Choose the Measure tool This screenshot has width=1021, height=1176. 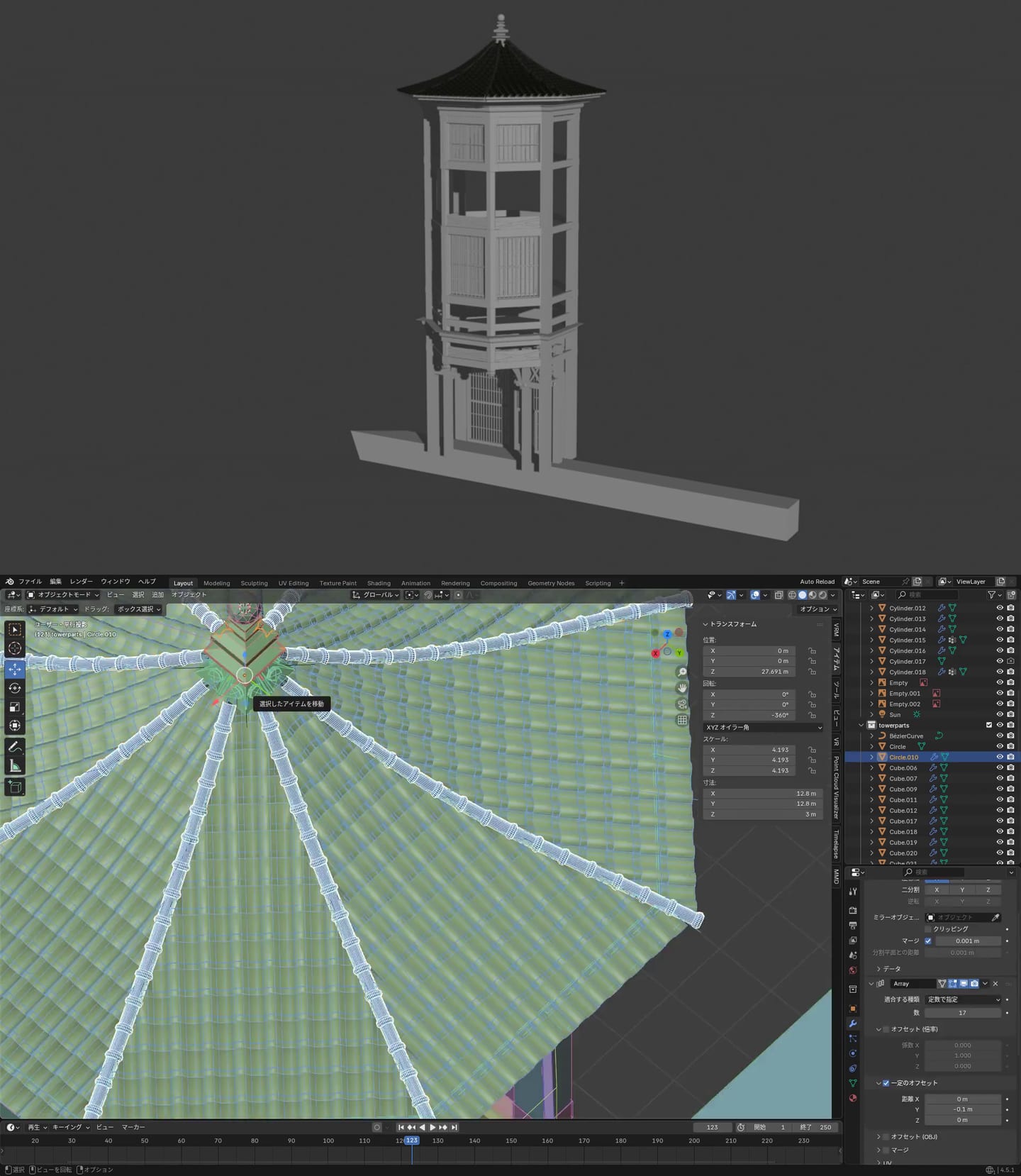point(15,765)
